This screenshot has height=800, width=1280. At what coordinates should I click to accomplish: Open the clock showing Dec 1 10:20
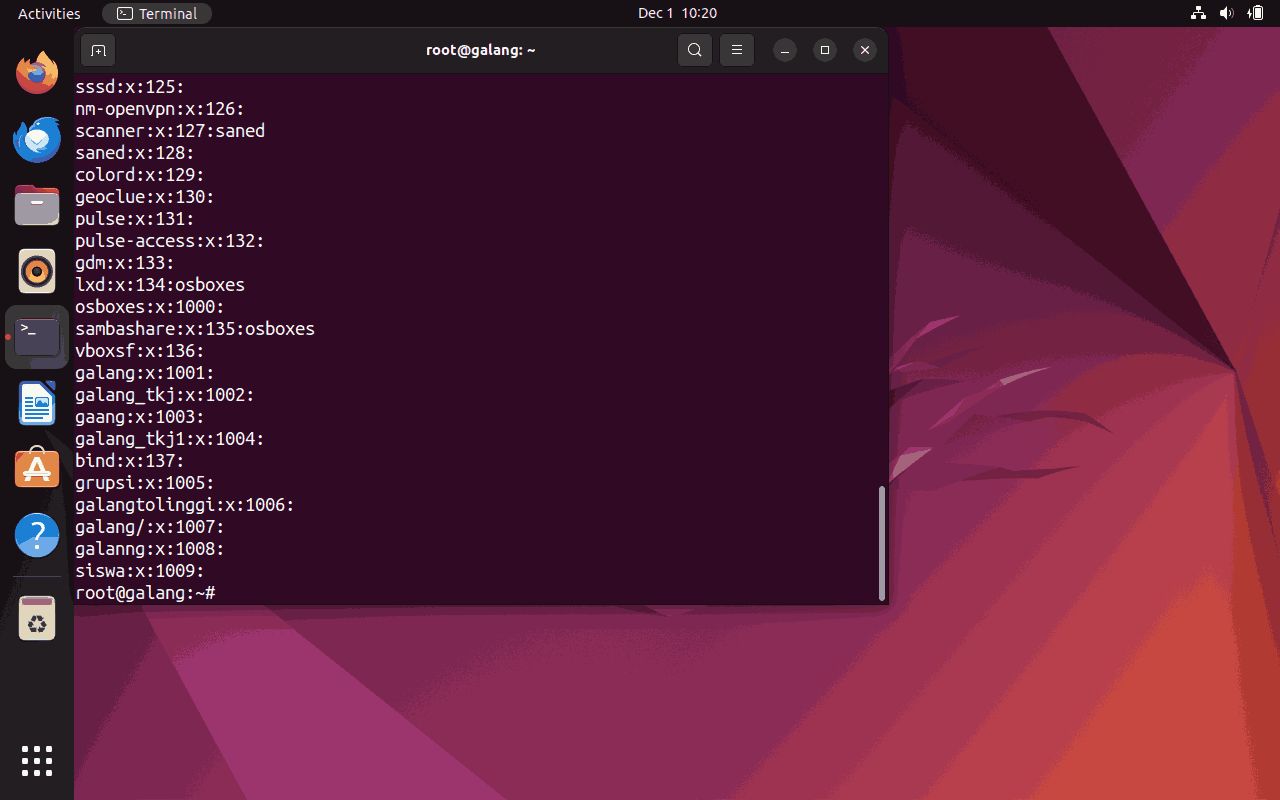pyautogui.click(x=677, y=13)
